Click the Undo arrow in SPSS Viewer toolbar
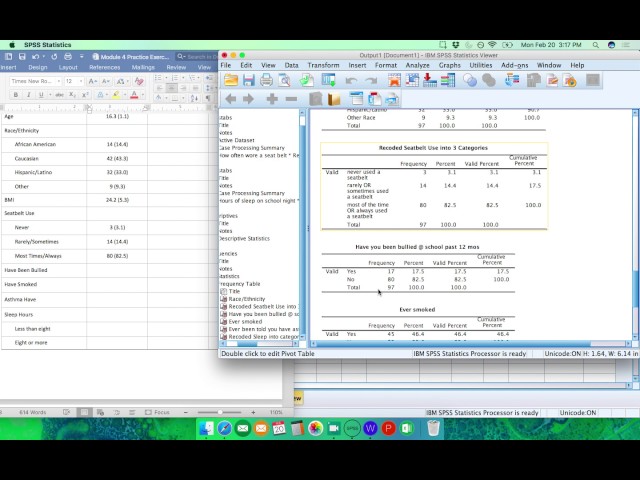640x480 pixels. point(351,80)
